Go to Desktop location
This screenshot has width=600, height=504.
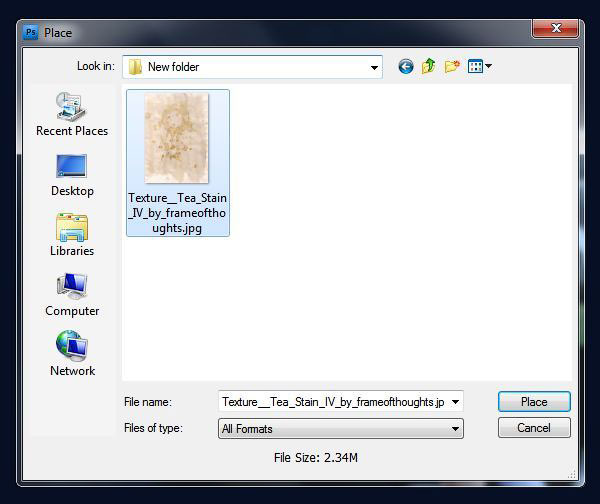[72, 175]
